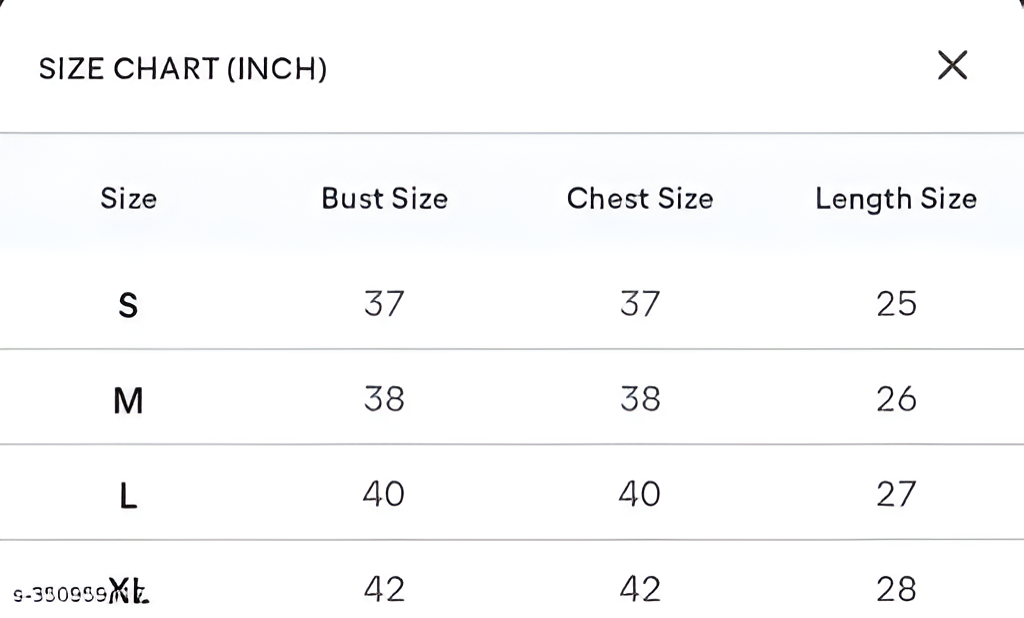Viewport: 1024px width, 618px height.
Task: Click length value 26 in M row
Action: click(896, 399)
